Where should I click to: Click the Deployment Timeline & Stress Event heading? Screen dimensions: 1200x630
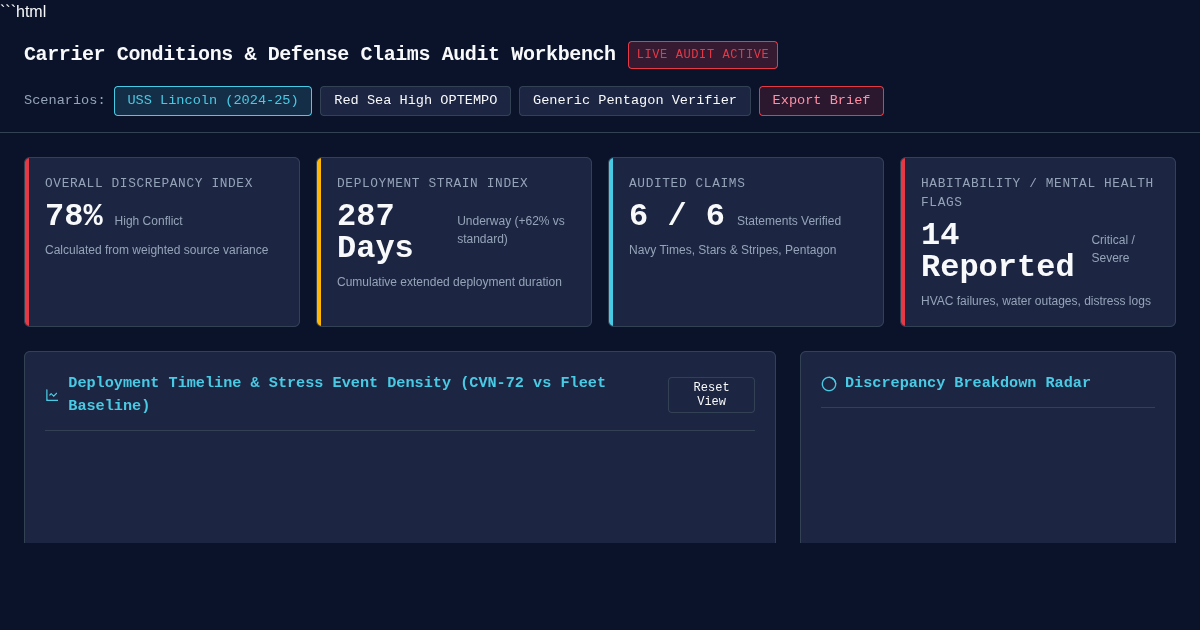point(337,395)
